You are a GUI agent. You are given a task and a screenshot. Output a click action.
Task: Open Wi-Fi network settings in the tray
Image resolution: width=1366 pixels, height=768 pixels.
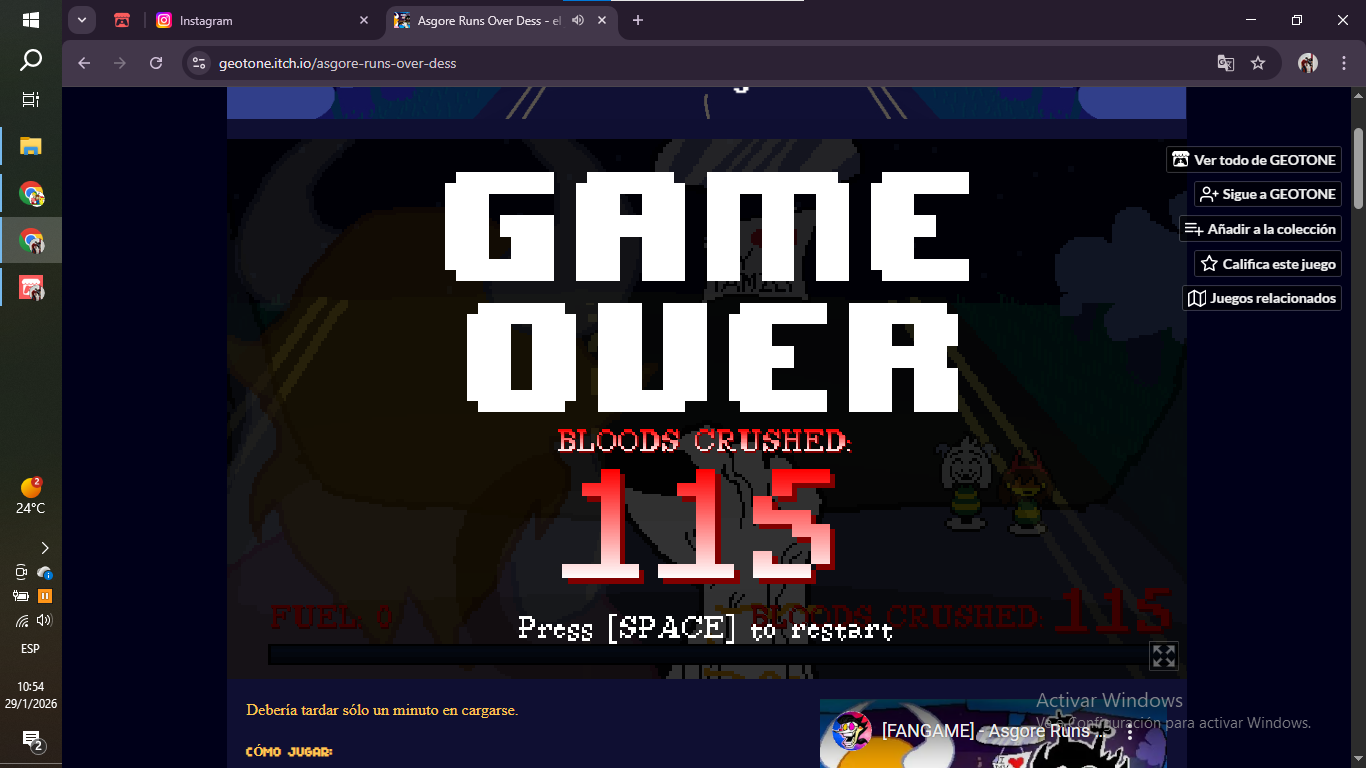pos(21,620)
